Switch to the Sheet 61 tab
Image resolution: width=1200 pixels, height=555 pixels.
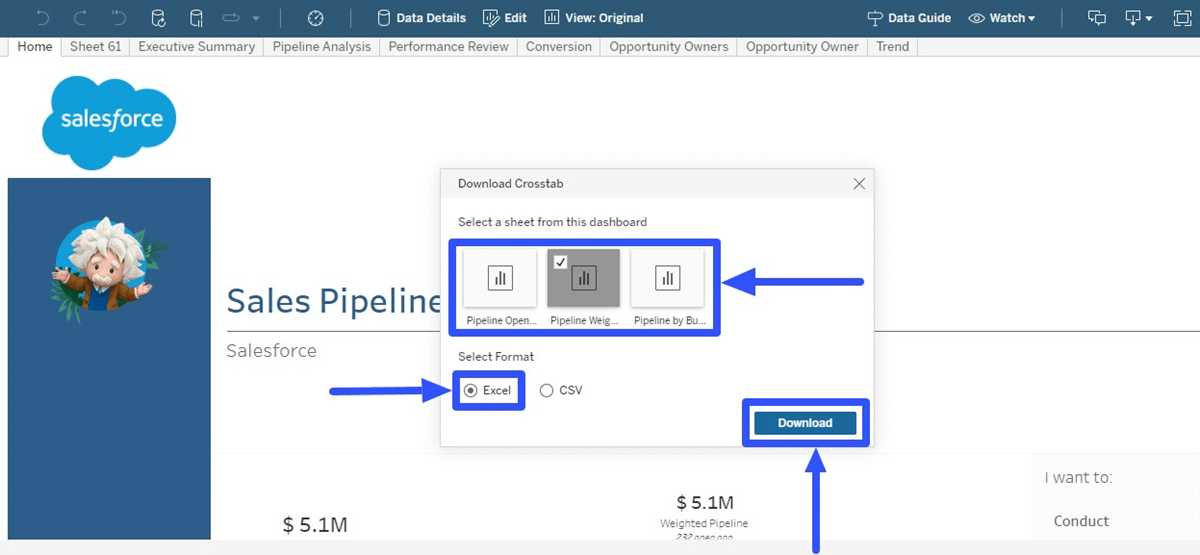click(x=95, y=47)
